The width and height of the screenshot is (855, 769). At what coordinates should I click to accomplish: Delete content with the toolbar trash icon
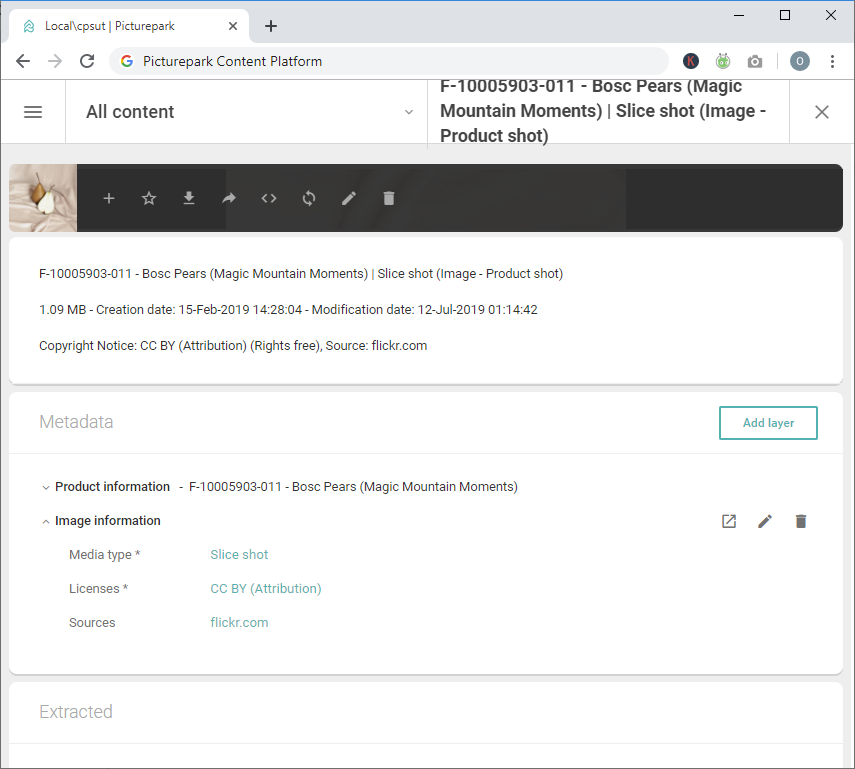click(389, 199)
